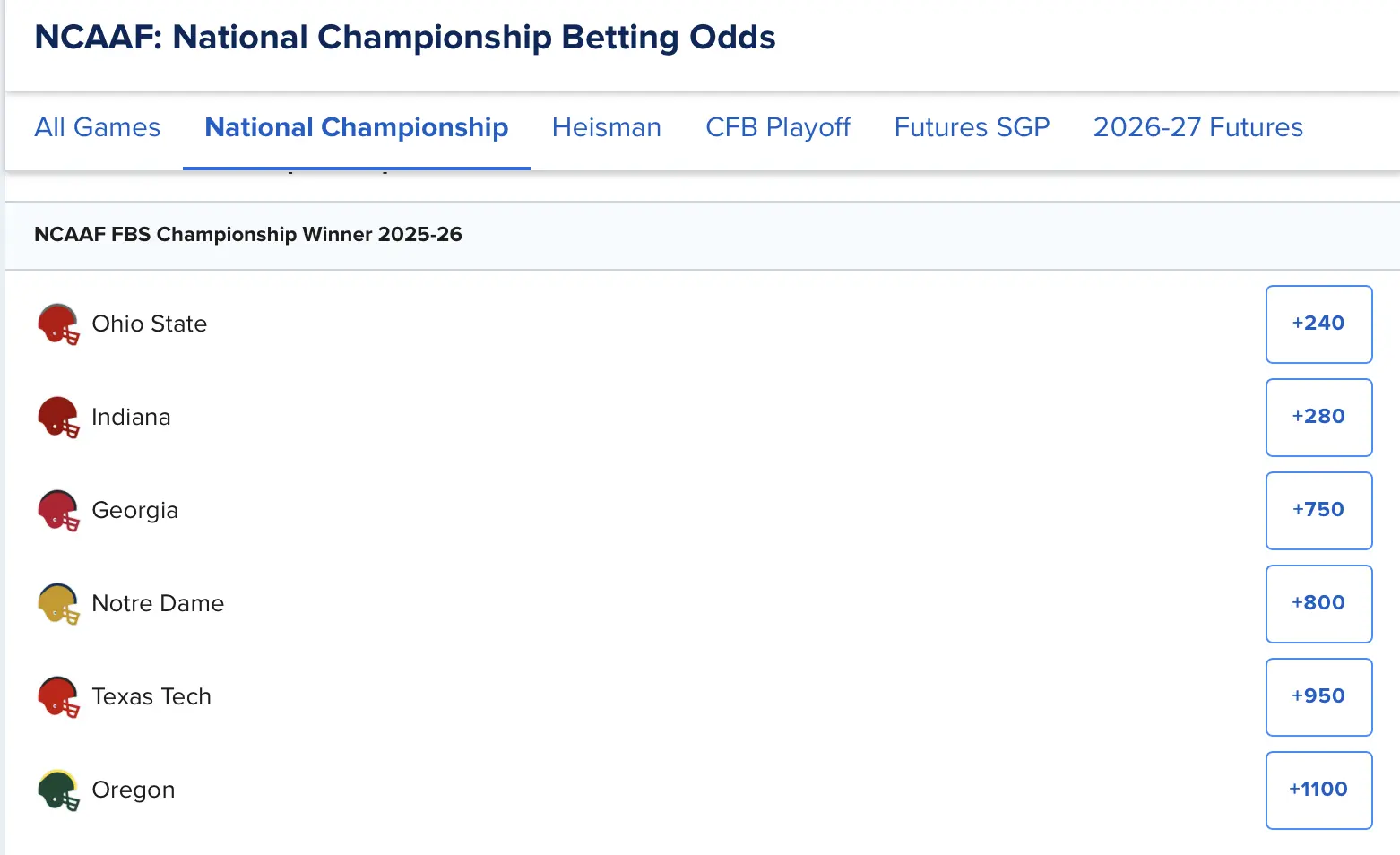The width and height of the screenshot is (1400, 855).
Task: Click the Ohio State helmet icon
Action: tap(58, 324)
